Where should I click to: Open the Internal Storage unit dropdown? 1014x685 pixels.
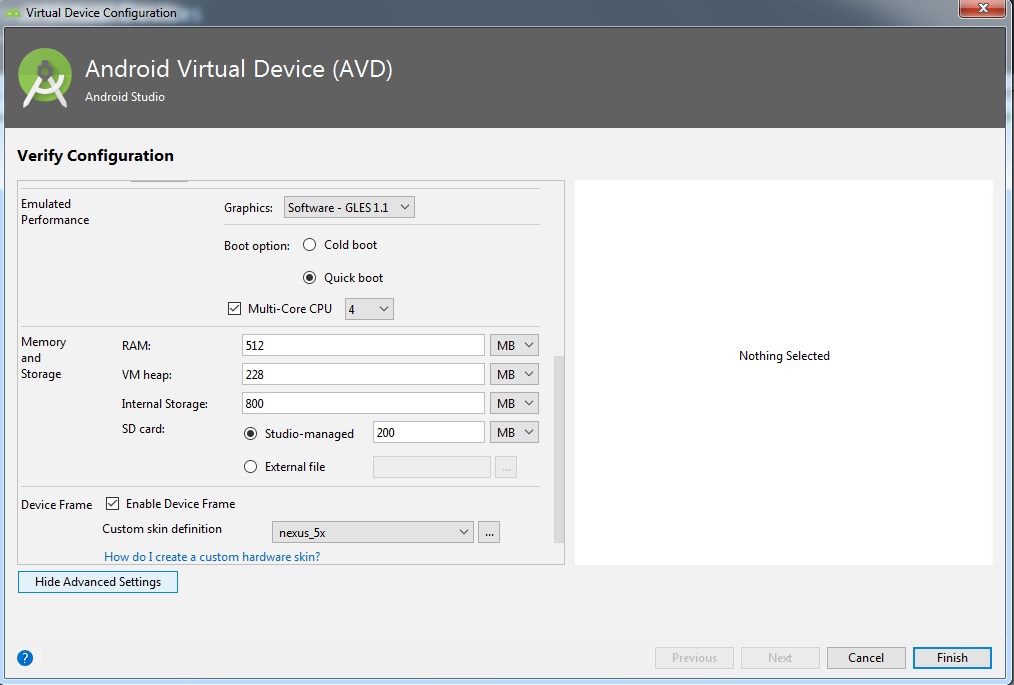coord(514,404)
